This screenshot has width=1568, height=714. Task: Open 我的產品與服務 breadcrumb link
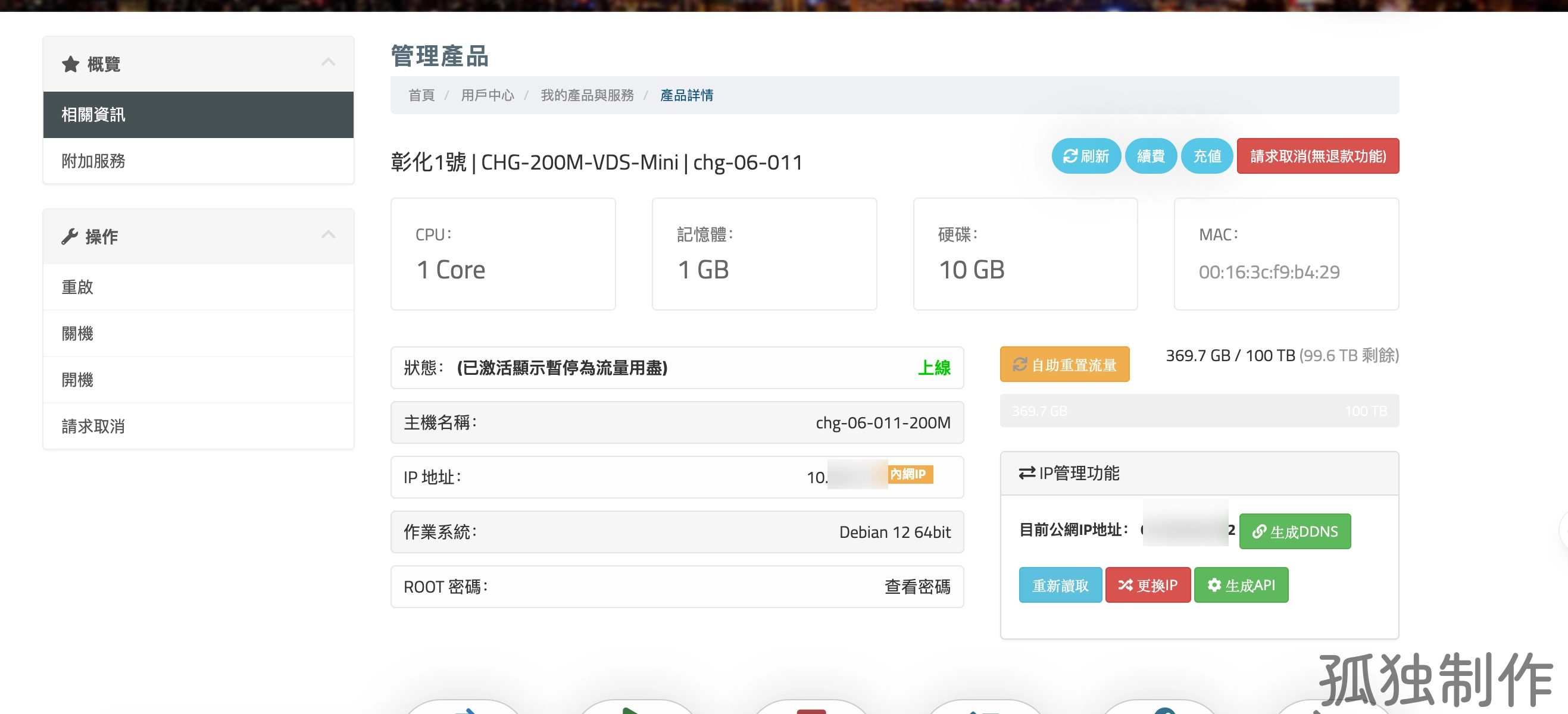[x=587, y=95]
